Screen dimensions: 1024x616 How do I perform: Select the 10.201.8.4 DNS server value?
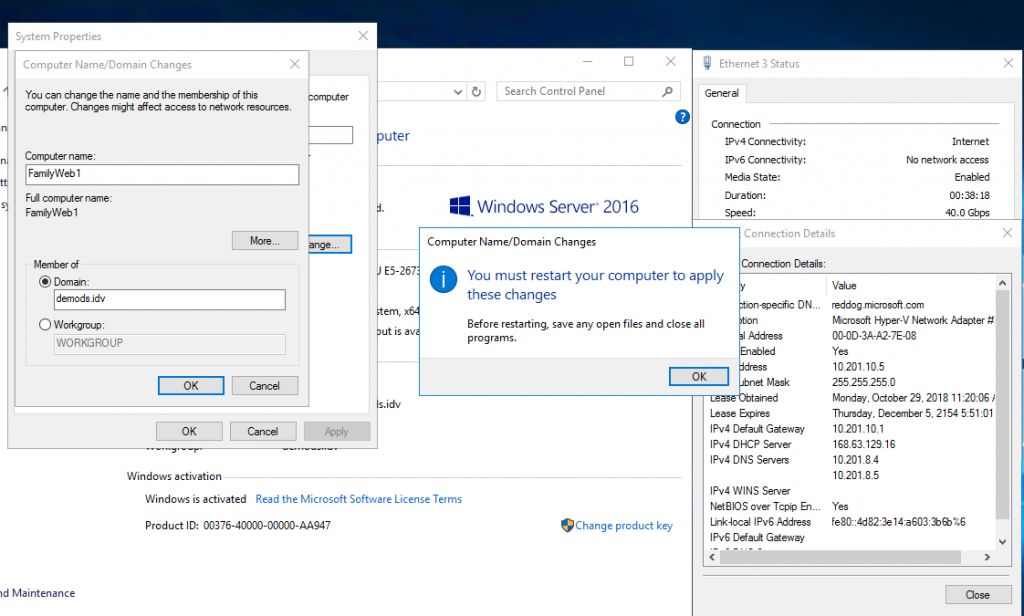tap(856, 461)
